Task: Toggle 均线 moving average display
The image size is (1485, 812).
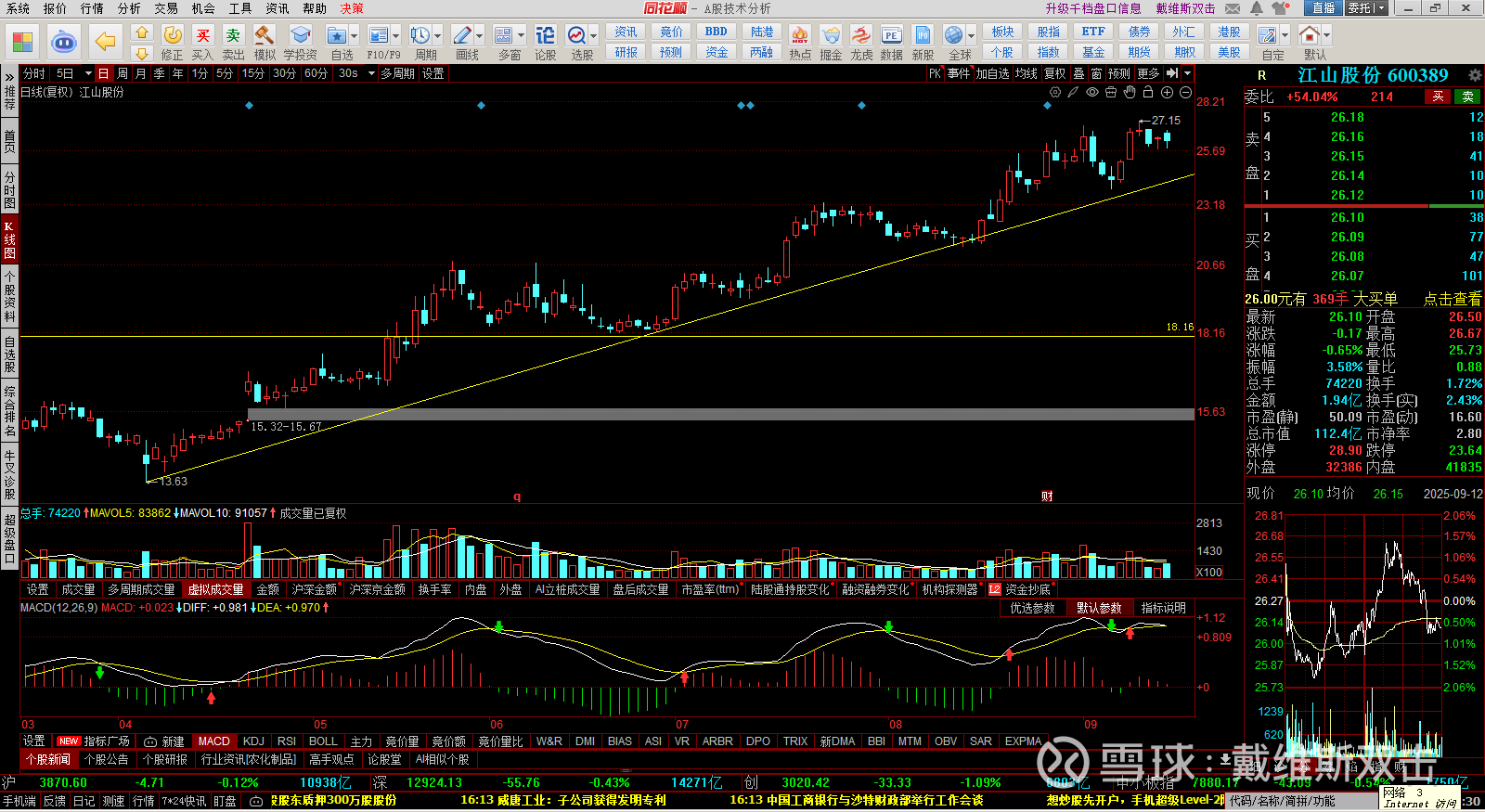Action: (x=1026, y=73)
